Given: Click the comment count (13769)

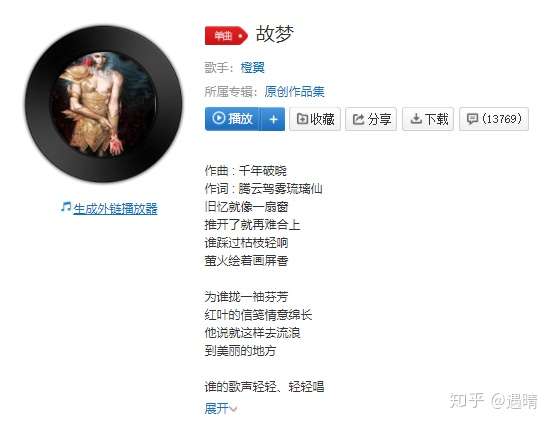Looking at the screenshot, I should [502, 119].
